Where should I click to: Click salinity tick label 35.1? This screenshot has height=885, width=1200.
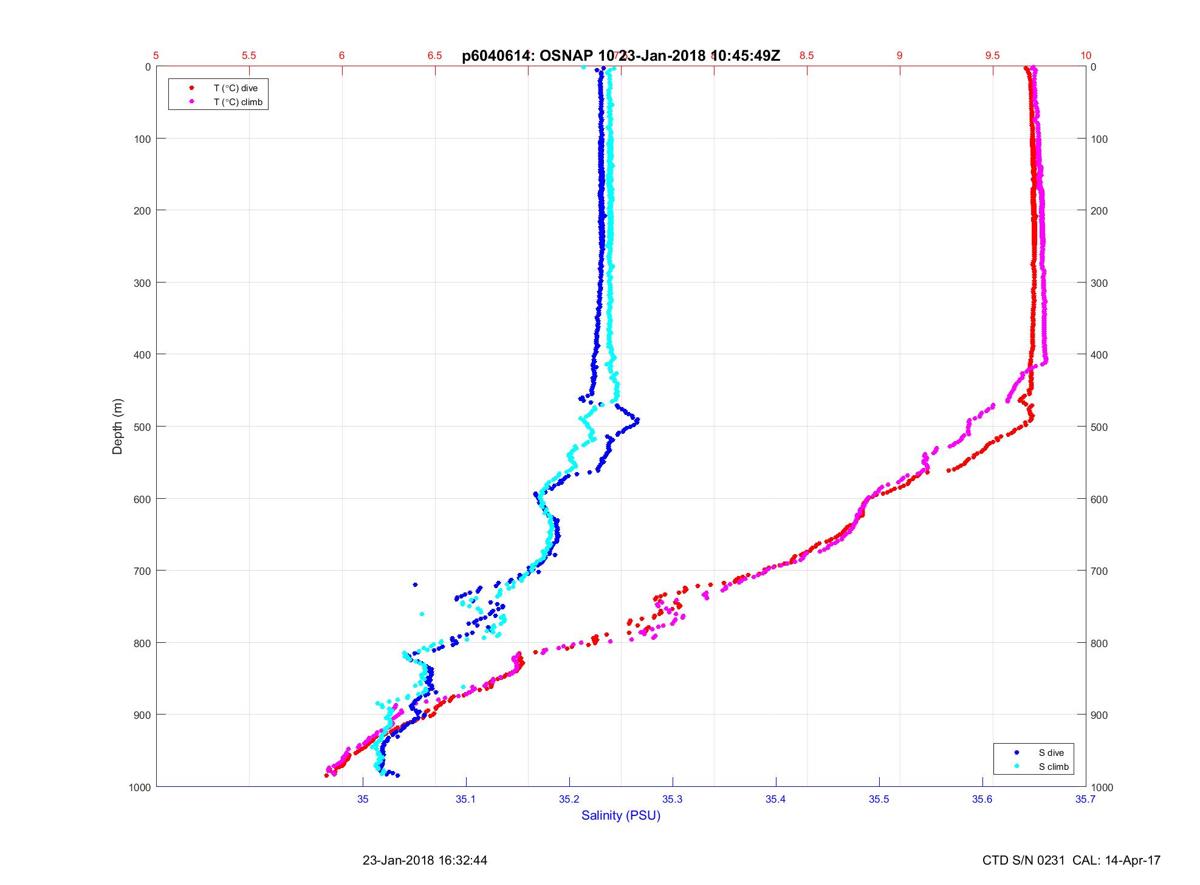point(465,799)
